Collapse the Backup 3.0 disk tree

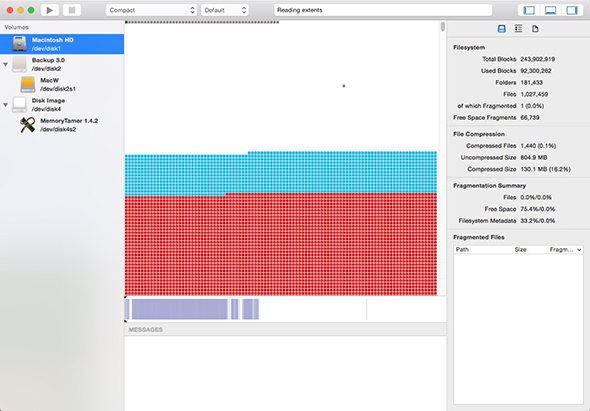6,64
